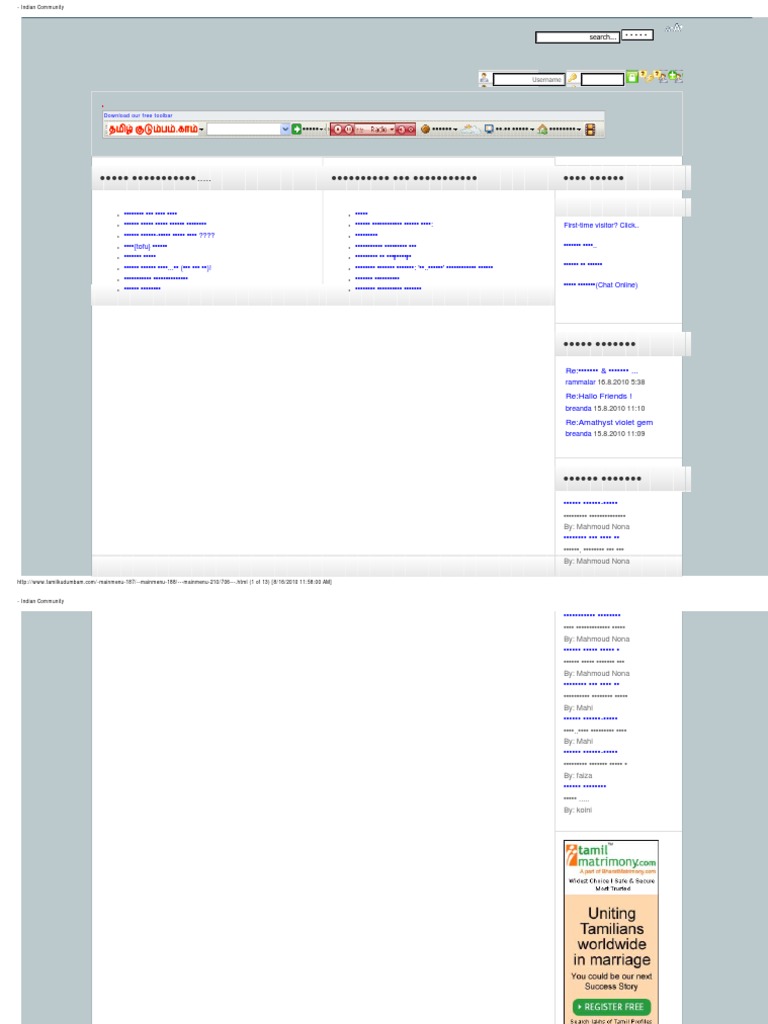Click the REGISTER FREE button in ad
Image resolution: width=768 pixels, height=1024 pixels.
click(611, 1006)
